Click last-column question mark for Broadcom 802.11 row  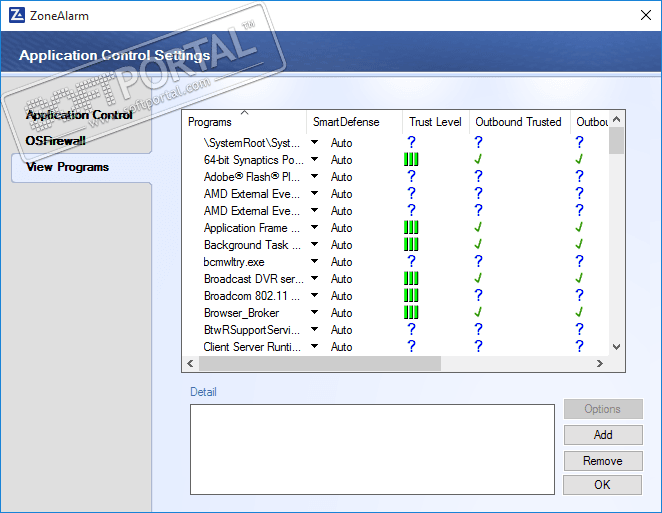point(579,296)
